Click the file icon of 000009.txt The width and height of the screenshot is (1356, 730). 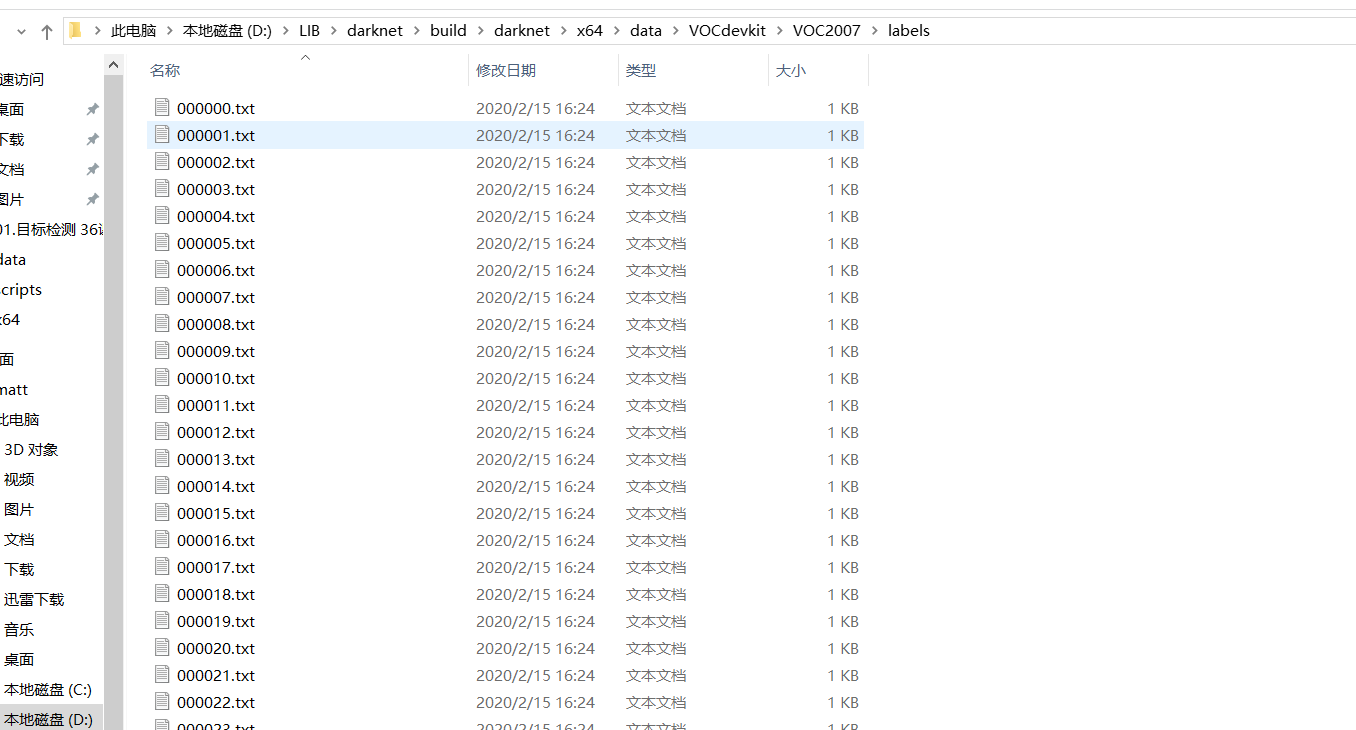162,350
